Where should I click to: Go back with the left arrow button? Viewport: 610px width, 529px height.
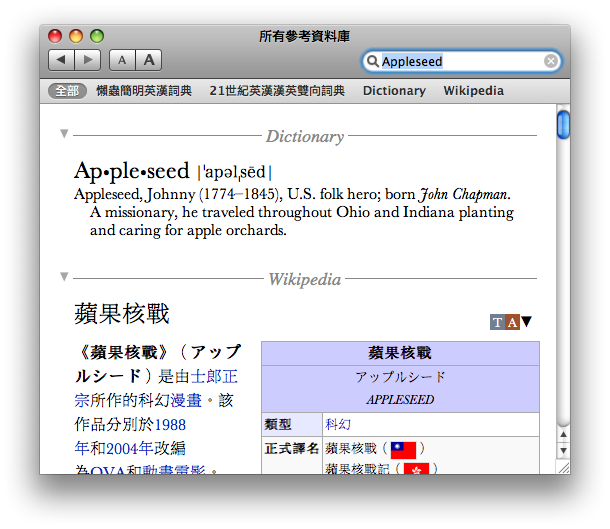(61, 60)
